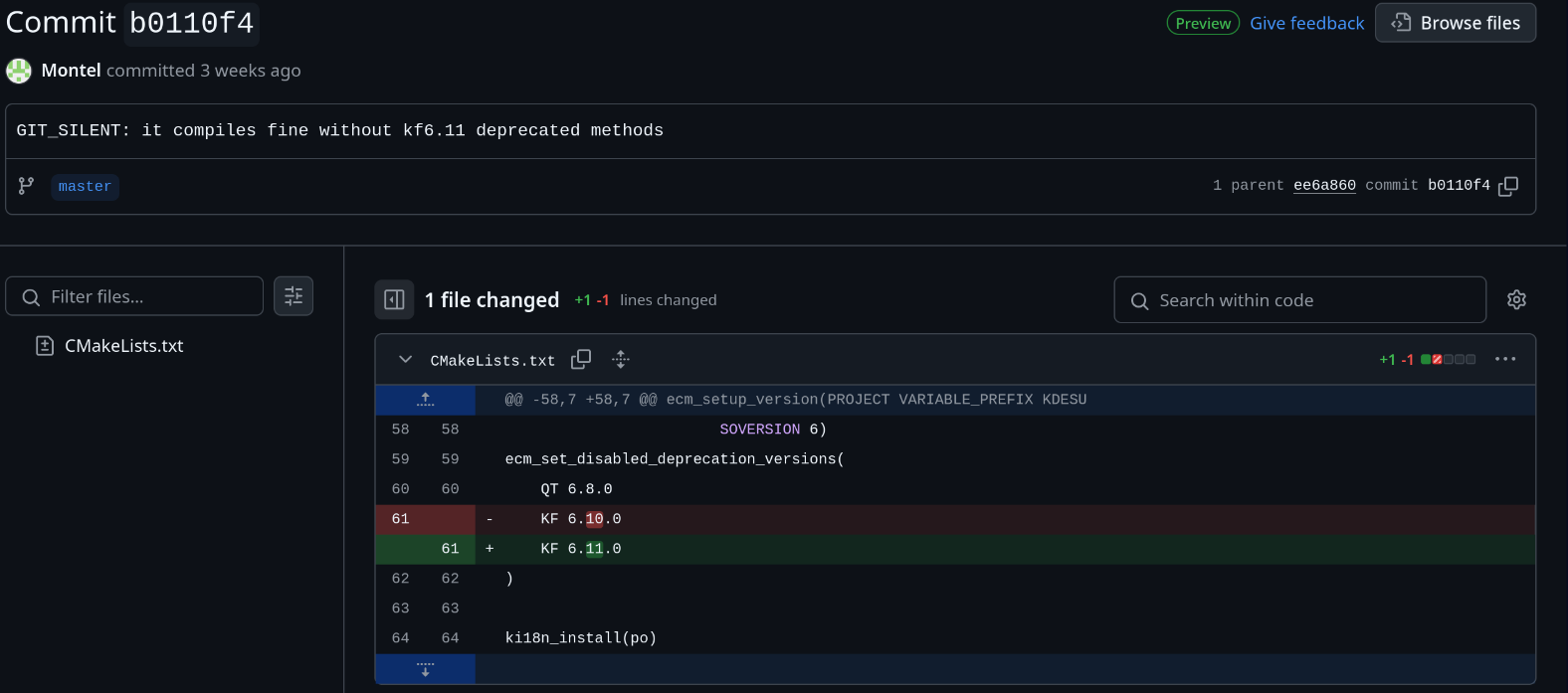This screenshot has height=693, width=1568.
Task: Open parent commit ee6a860
Action: pos(1324,186)
